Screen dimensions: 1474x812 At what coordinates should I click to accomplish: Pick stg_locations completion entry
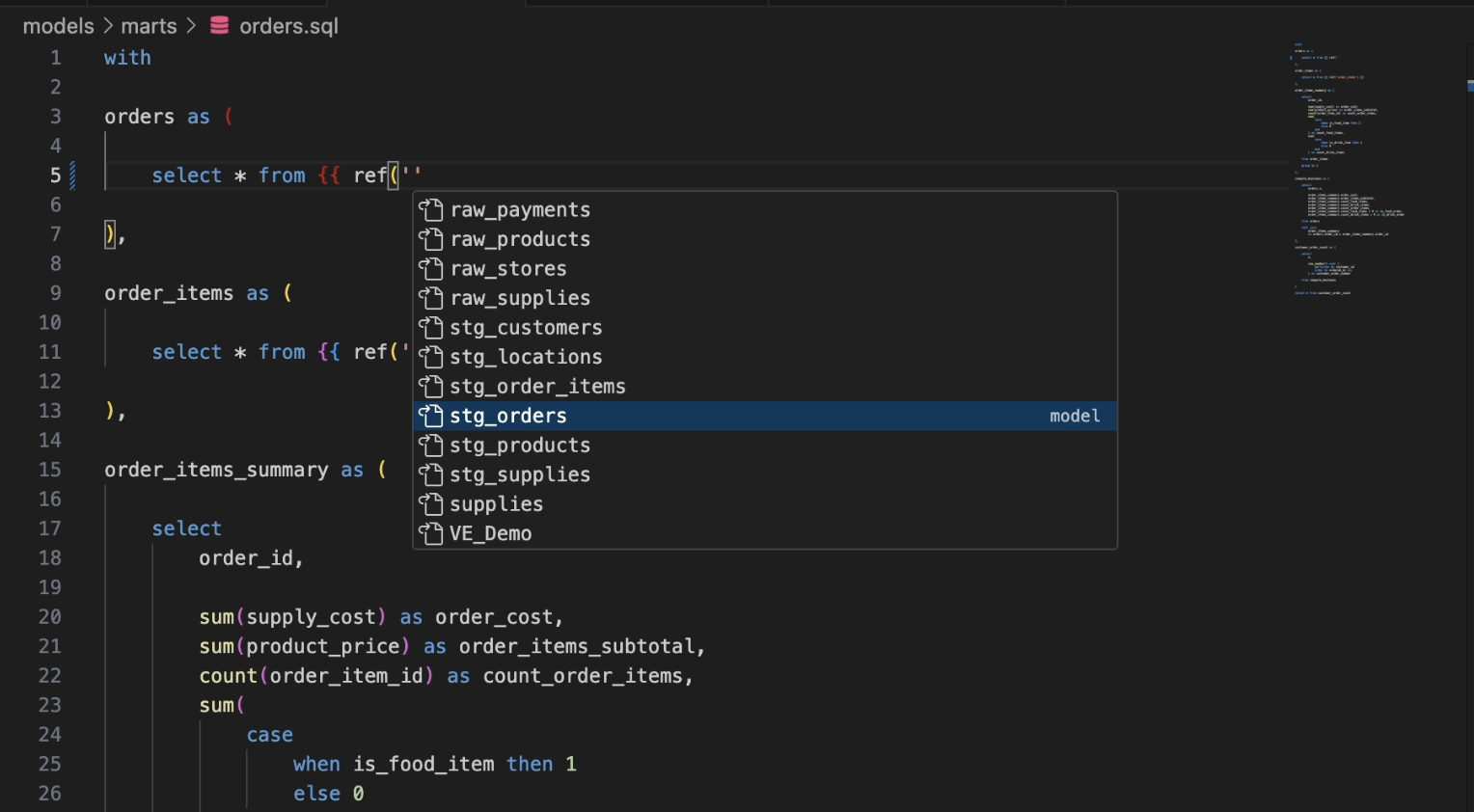pos(526,357)
